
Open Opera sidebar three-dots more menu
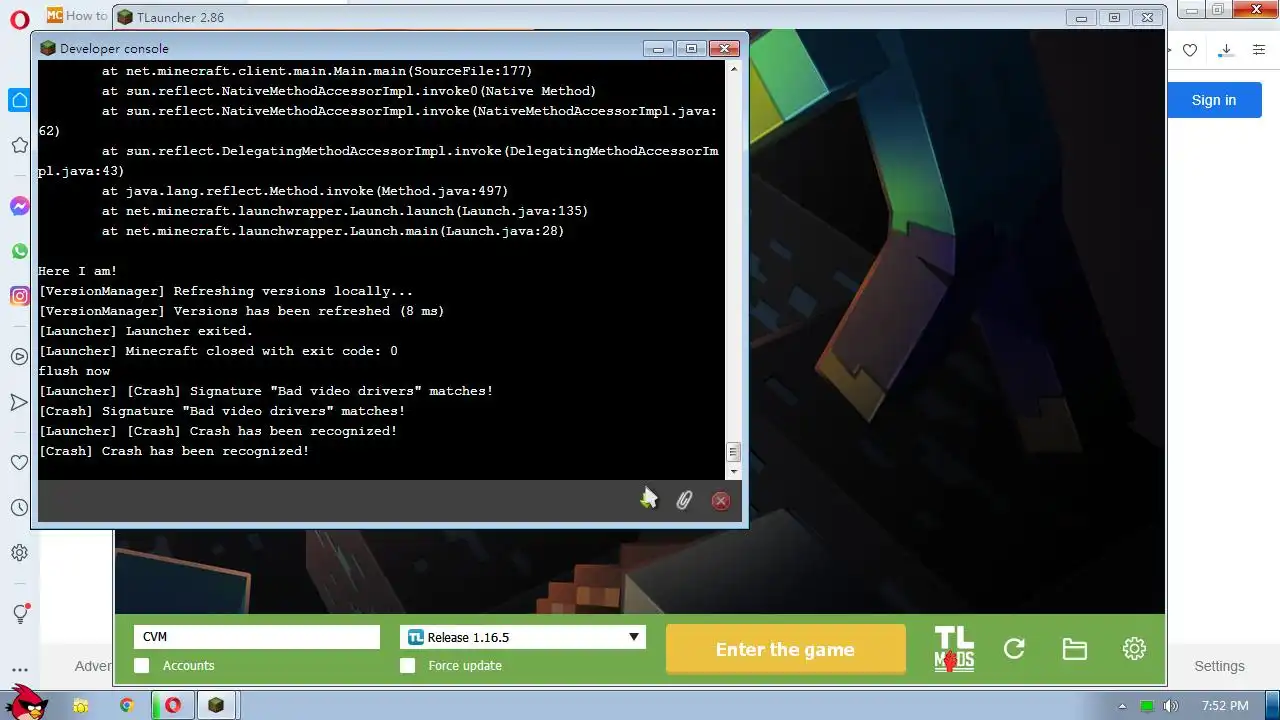[x=19, y=669]
